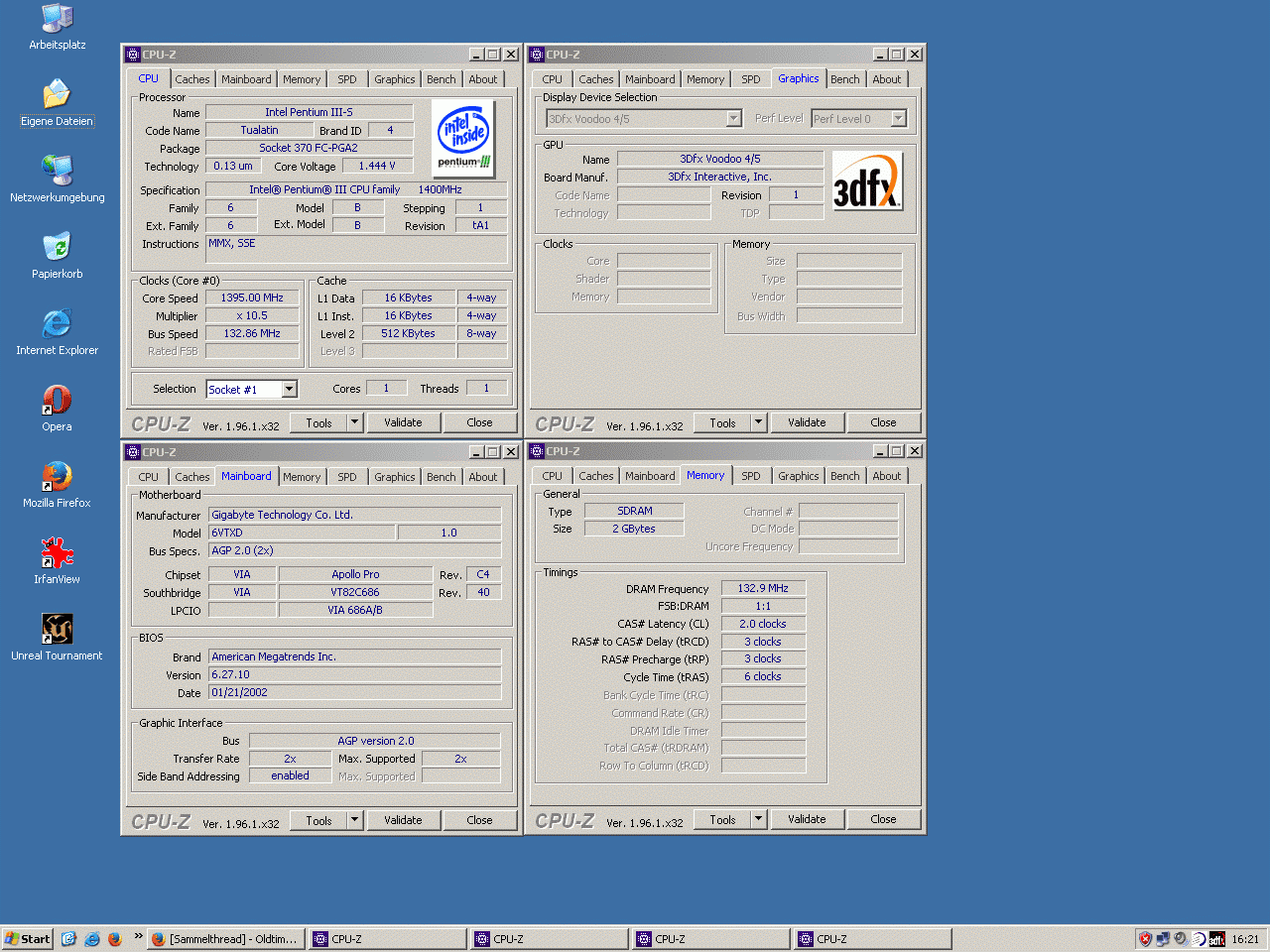1270x952 pixels.
Task: Click the Tualatin code name value
Action: (x=259, y=130)
